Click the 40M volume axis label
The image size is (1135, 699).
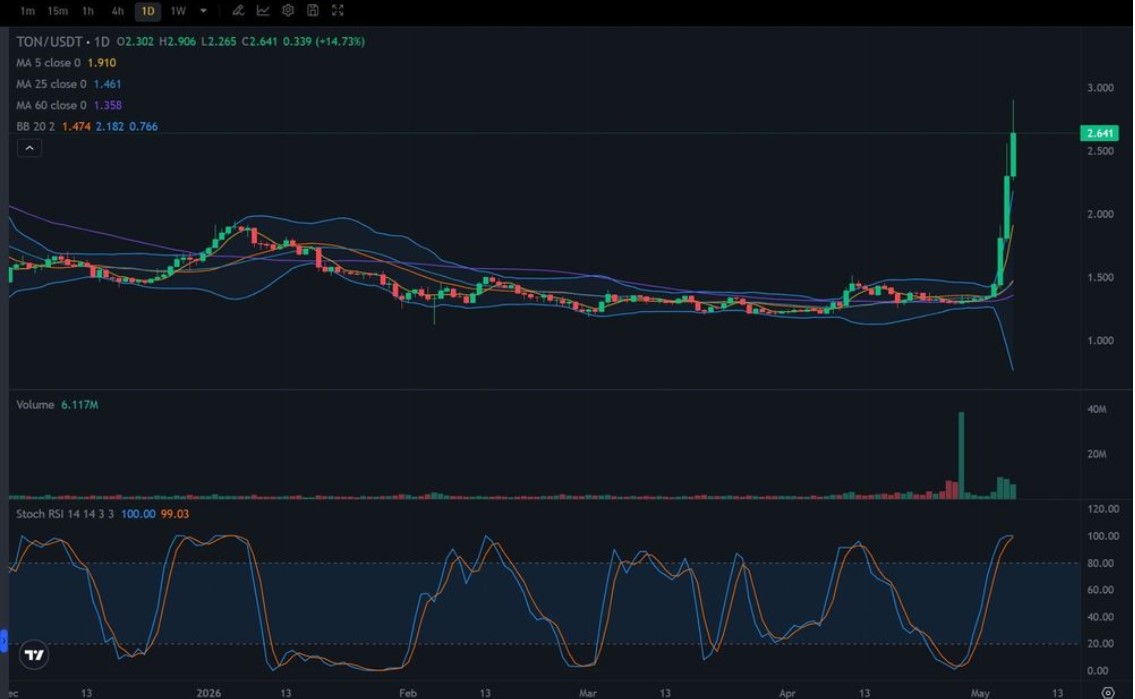coord(1097,409)
